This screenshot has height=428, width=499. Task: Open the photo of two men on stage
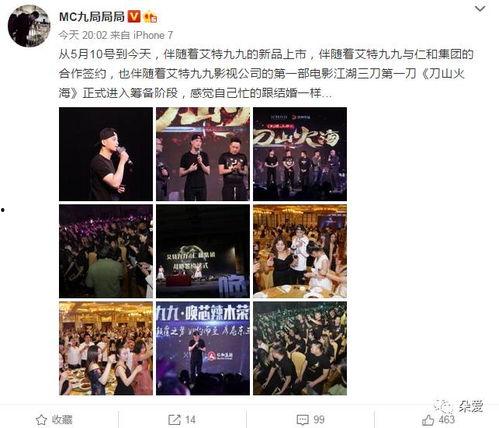click(x=203, y=154)
